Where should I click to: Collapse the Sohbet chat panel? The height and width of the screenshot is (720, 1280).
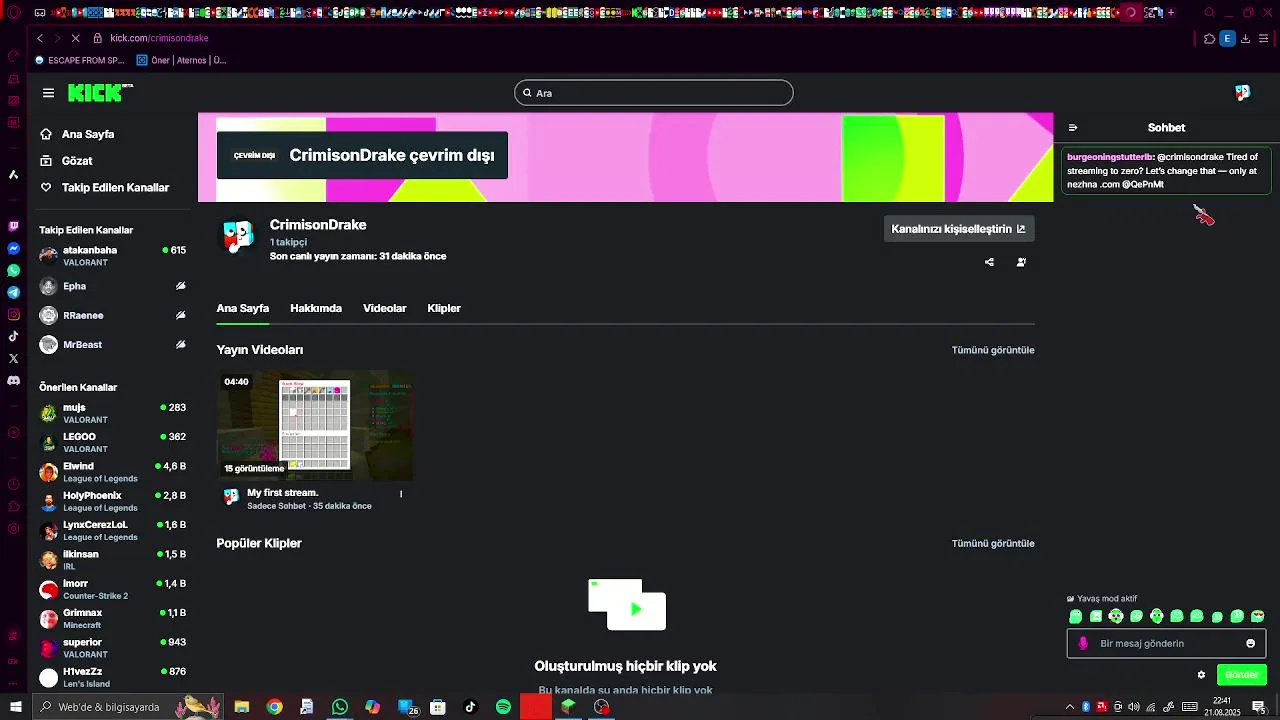[x=1073, y=128]
